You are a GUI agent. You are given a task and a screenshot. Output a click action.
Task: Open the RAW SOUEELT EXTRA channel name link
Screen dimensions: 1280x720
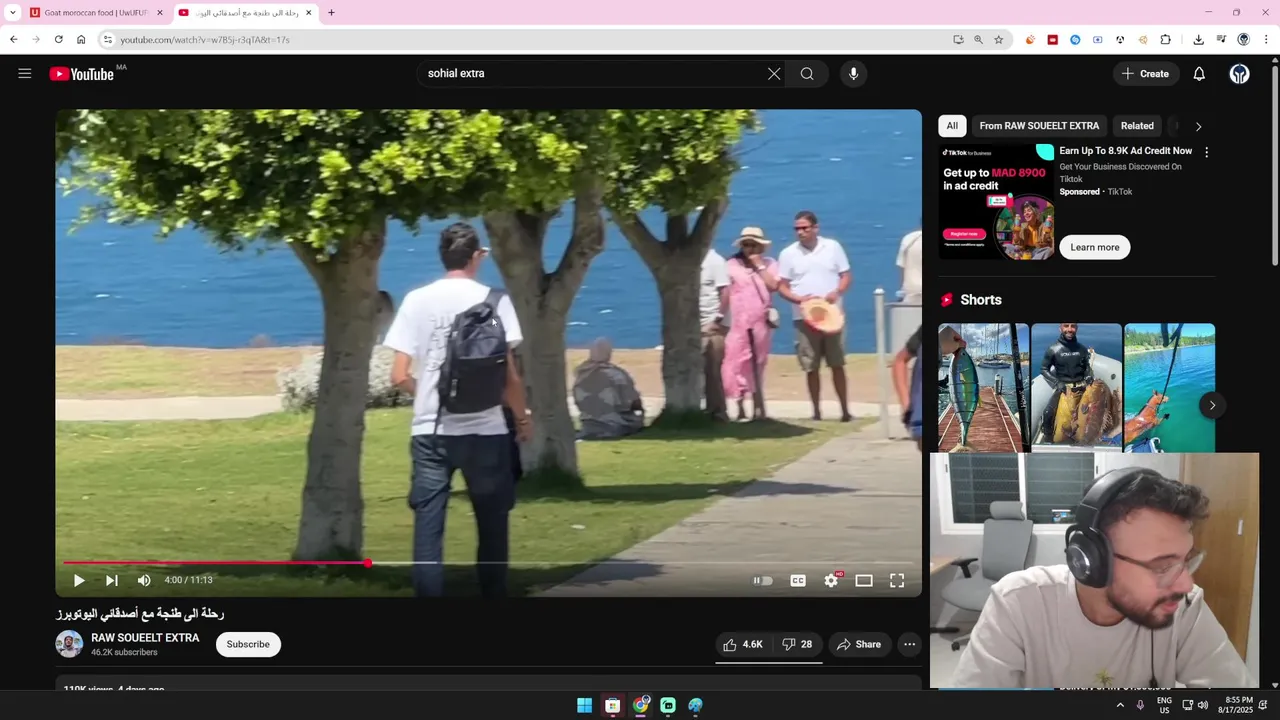(x=145, y=638)
